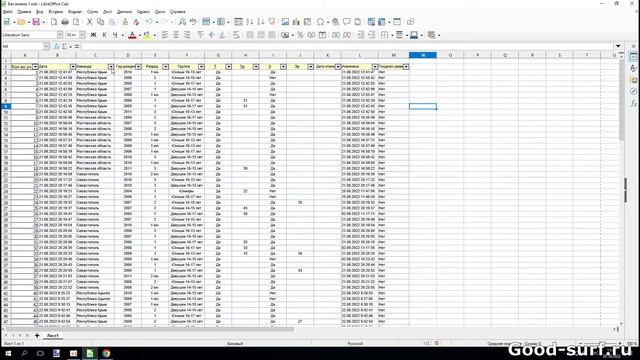Image resolution: width=640 pixels, height=360 pixels.
Task: Clone formatting with the paintbrush icon
Action: point(125,22)
